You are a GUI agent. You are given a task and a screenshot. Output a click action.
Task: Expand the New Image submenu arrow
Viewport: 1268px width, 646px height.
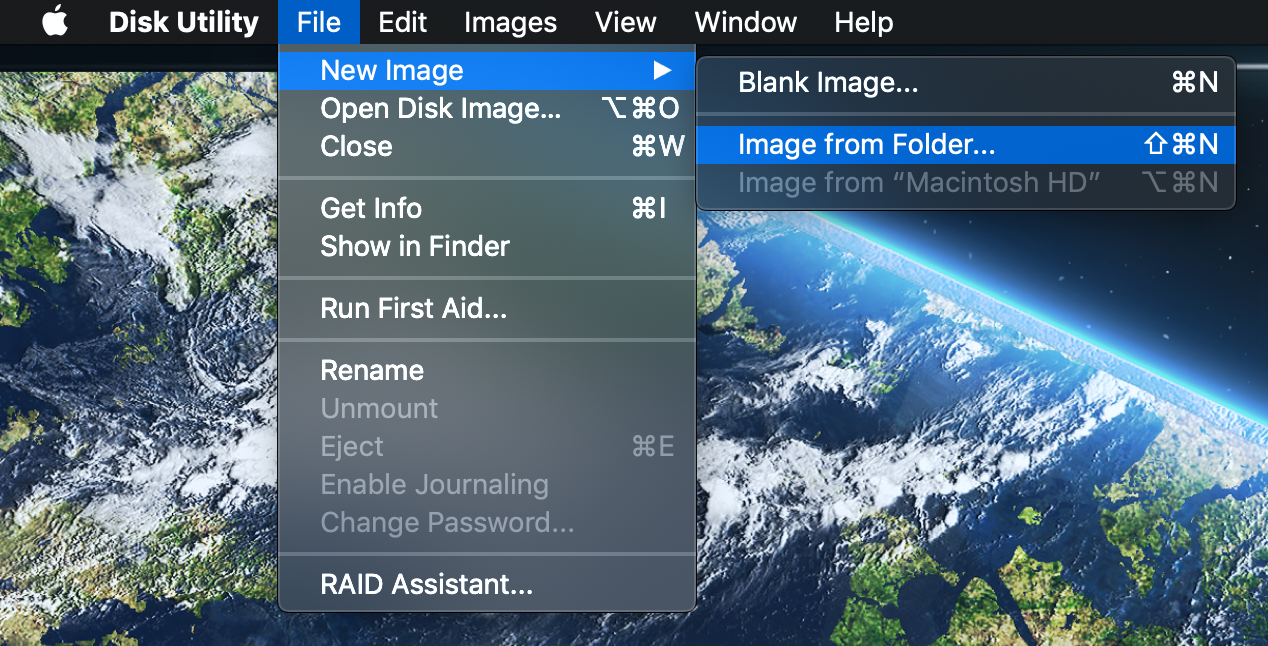click(x=663, y=70)
